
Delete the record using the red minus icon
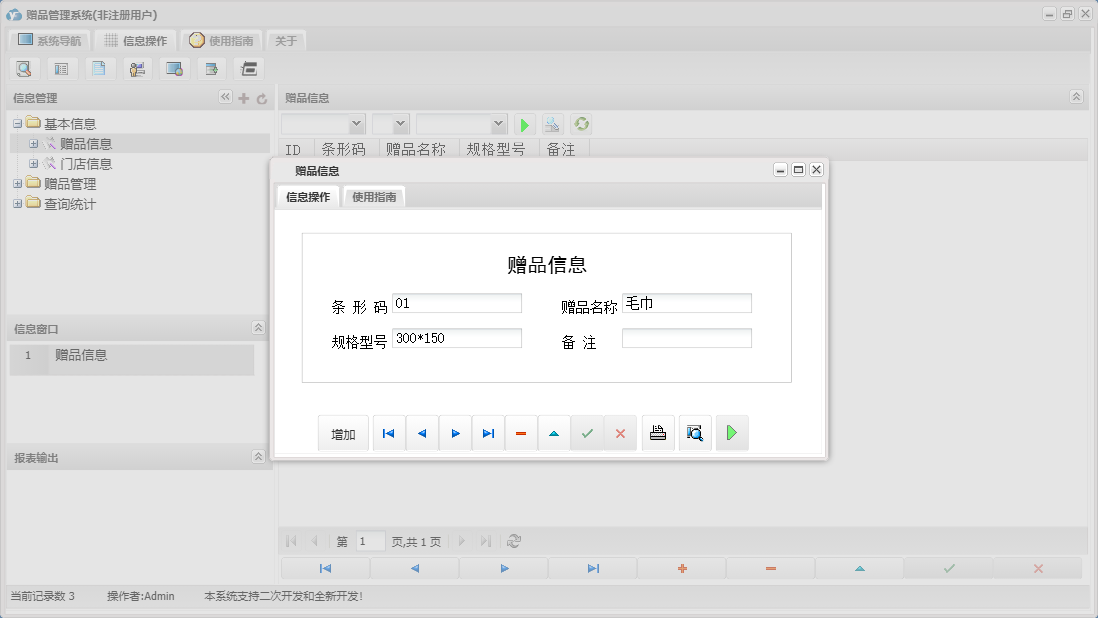click(x=521, y=433)
